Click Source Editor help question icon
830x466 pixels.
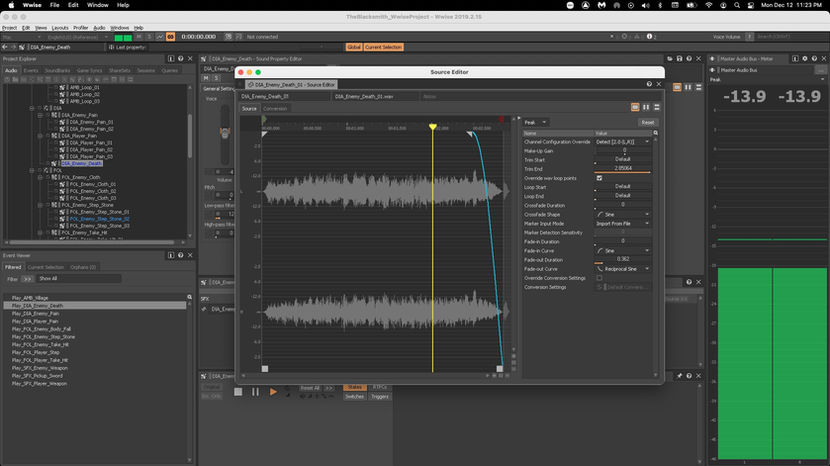649,84
